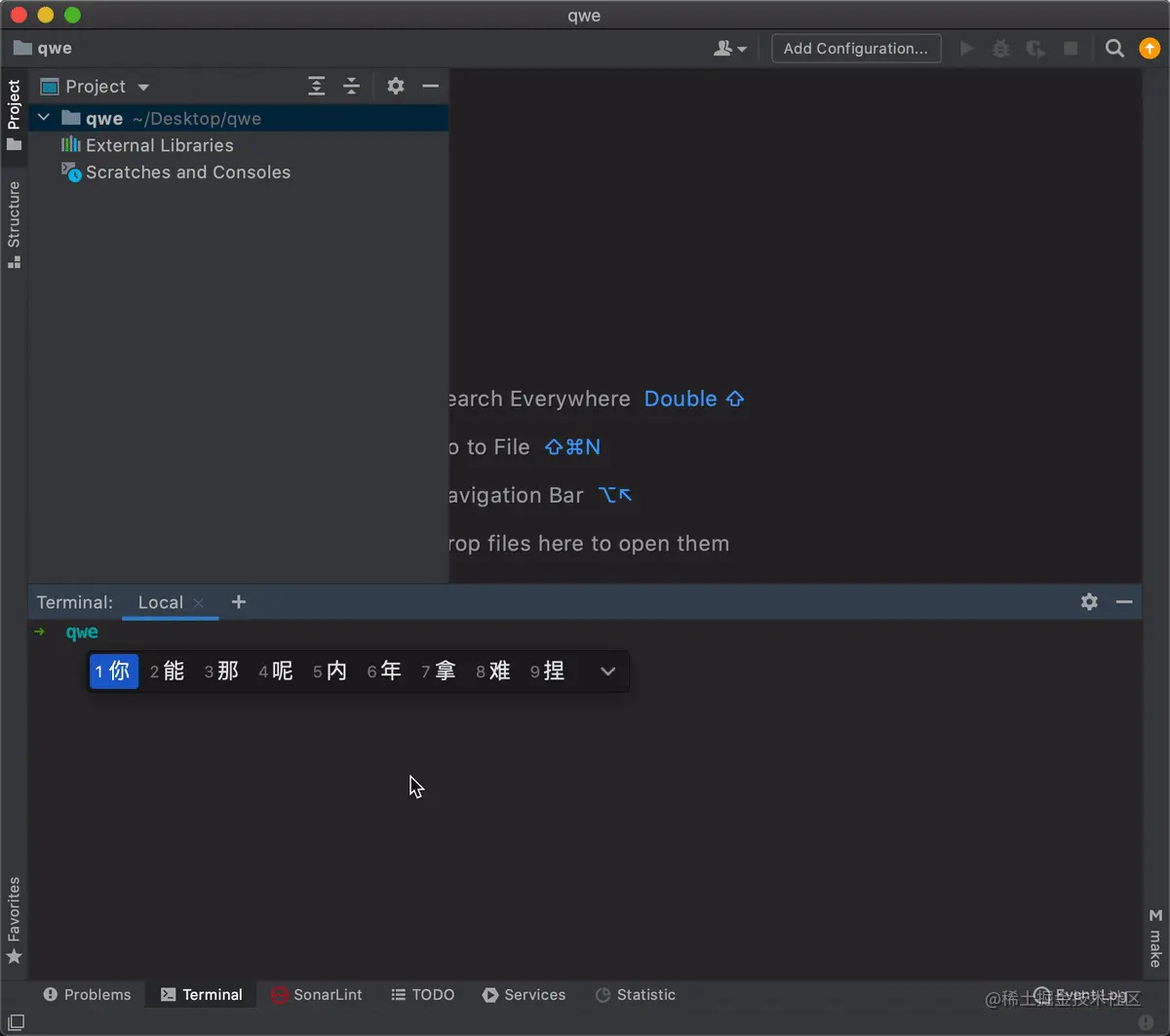Toggle the Project tool window side tab

[14, 115]
